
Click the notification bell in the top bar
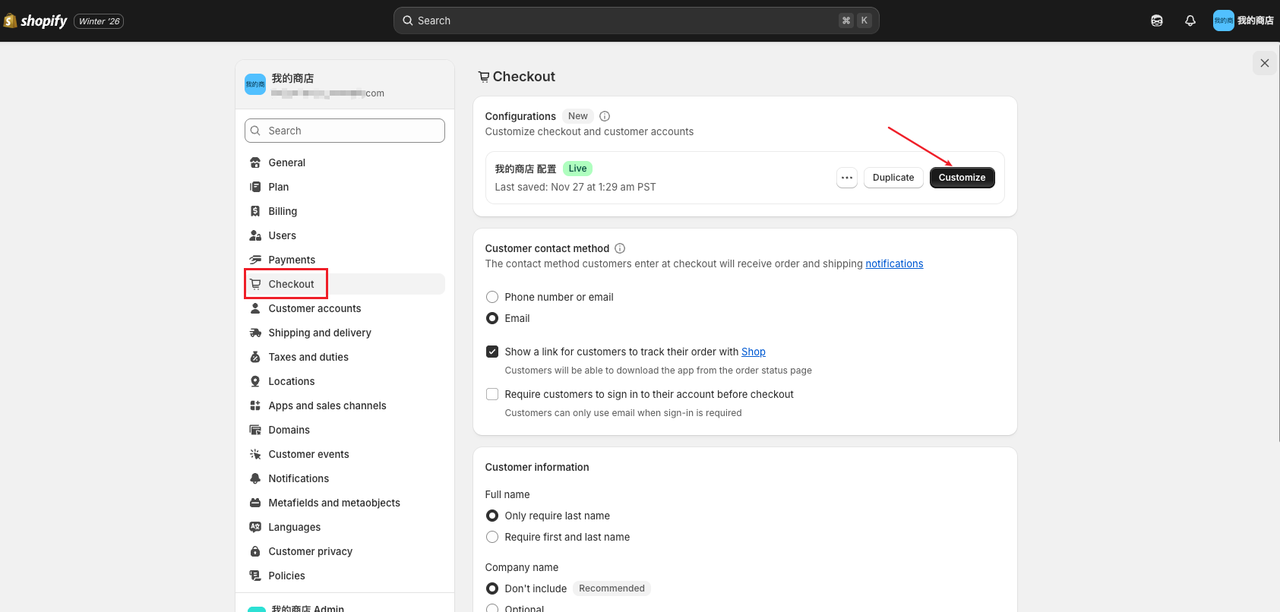point(1190,20)
